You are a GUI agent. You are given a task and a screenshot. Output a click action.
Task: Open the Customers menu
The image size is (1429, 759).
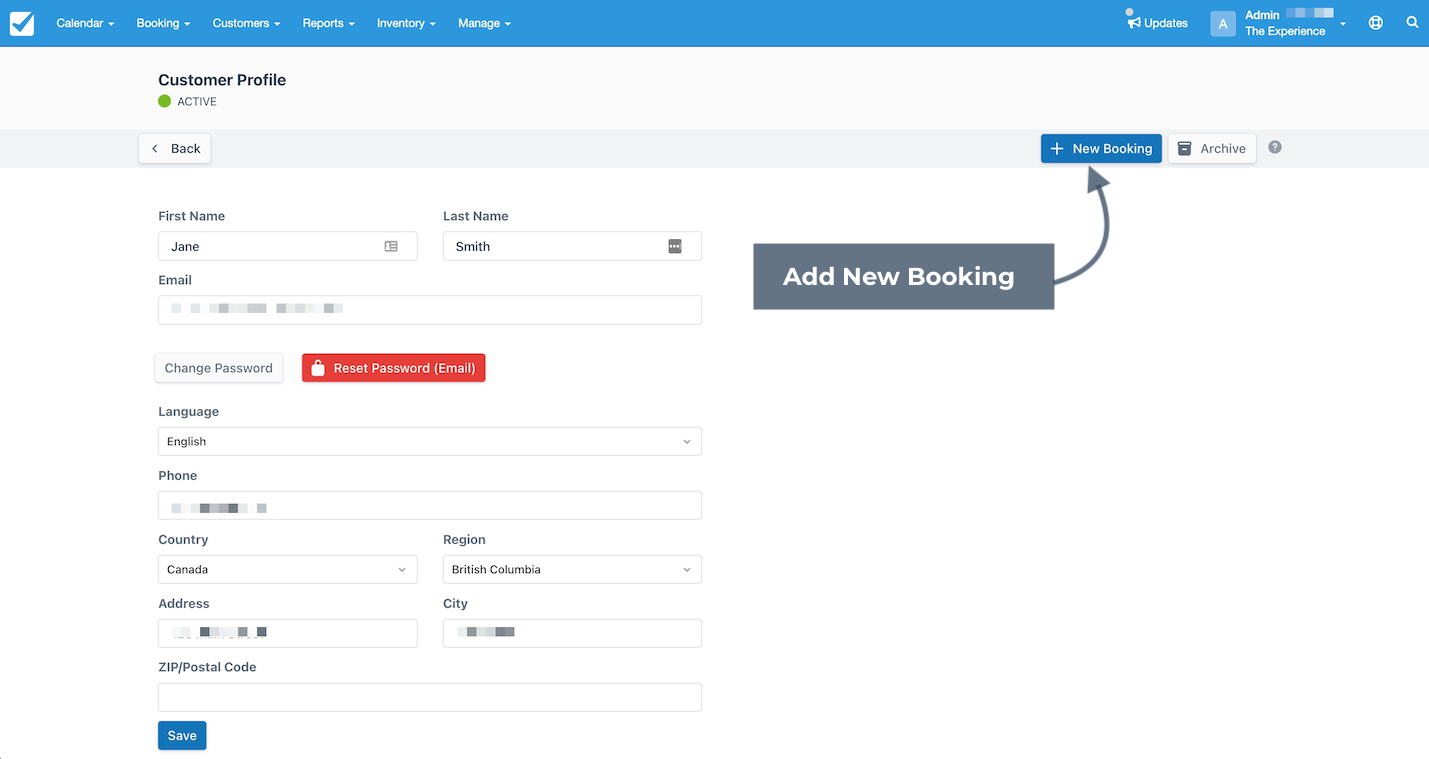[x=246, y=23]
